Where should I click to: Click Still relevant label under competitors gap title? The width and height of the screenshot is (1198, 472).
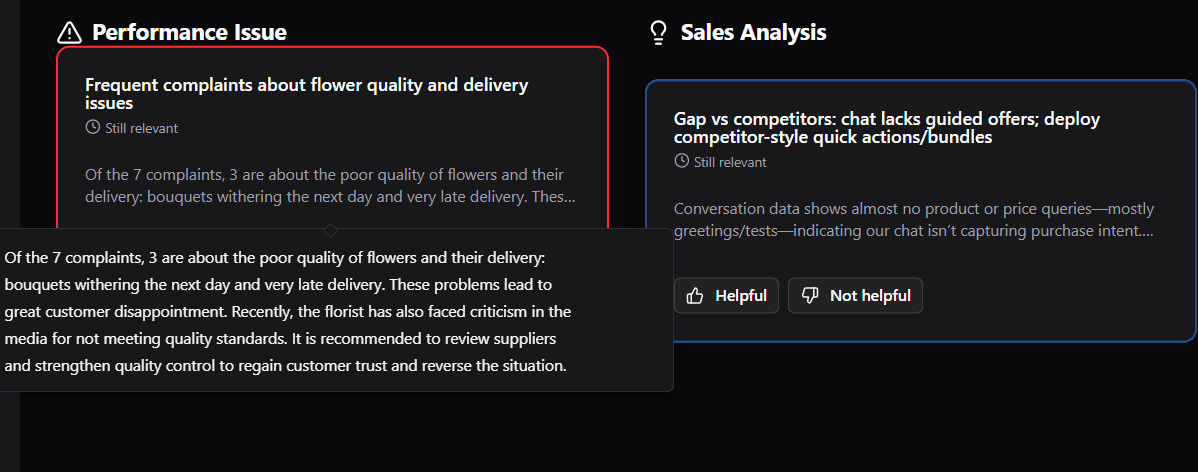[730, 162]
